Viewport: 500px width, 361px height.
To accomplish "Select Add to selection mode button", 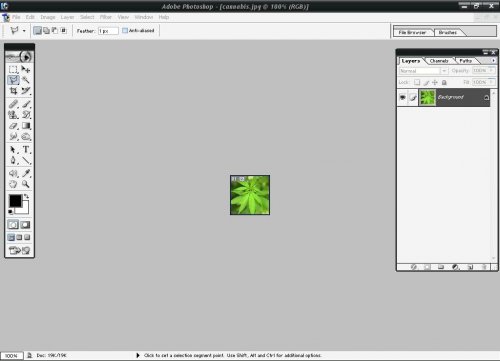I will (46, 31).
